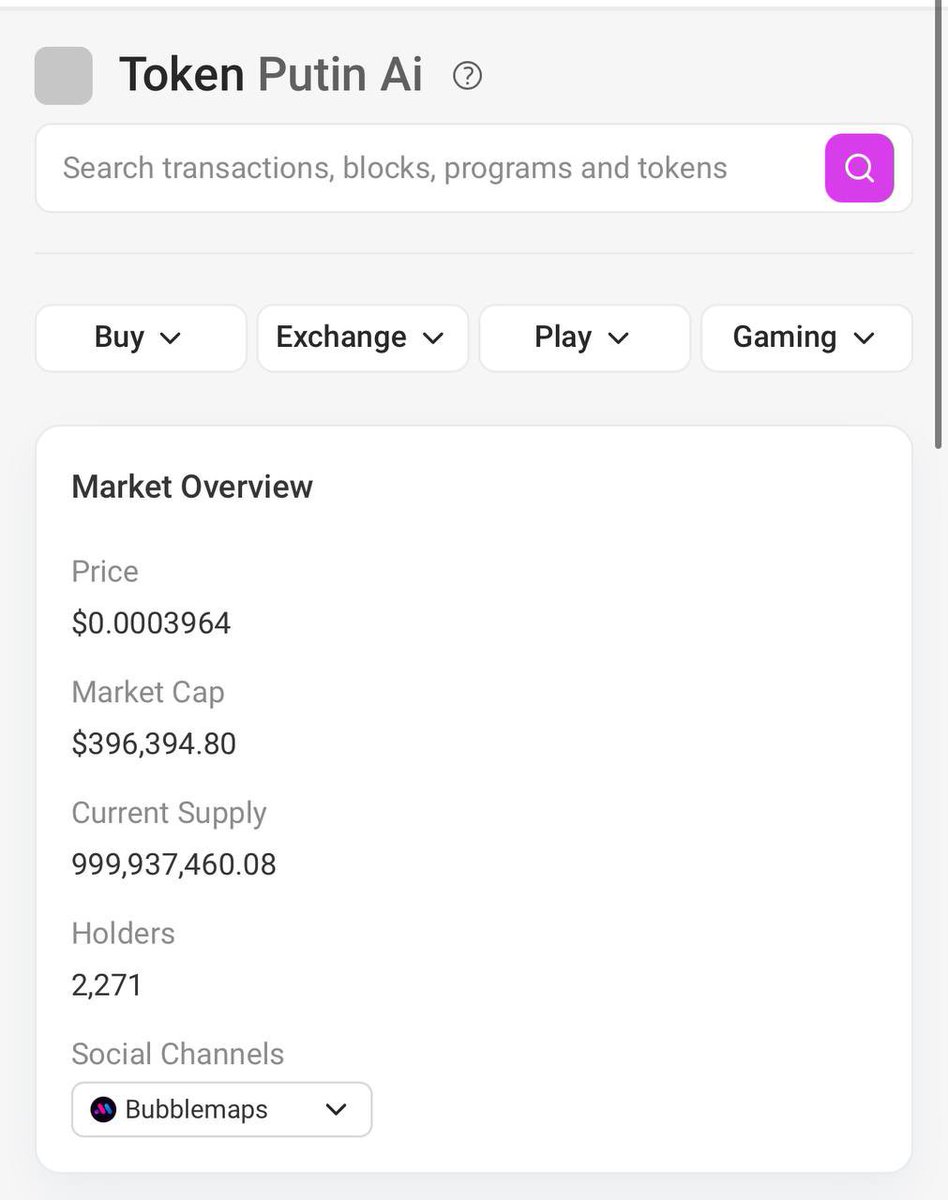This screenshot has height=1200, width=948.
Task: Click the magenta search button
Action: [x=859, y=168]
